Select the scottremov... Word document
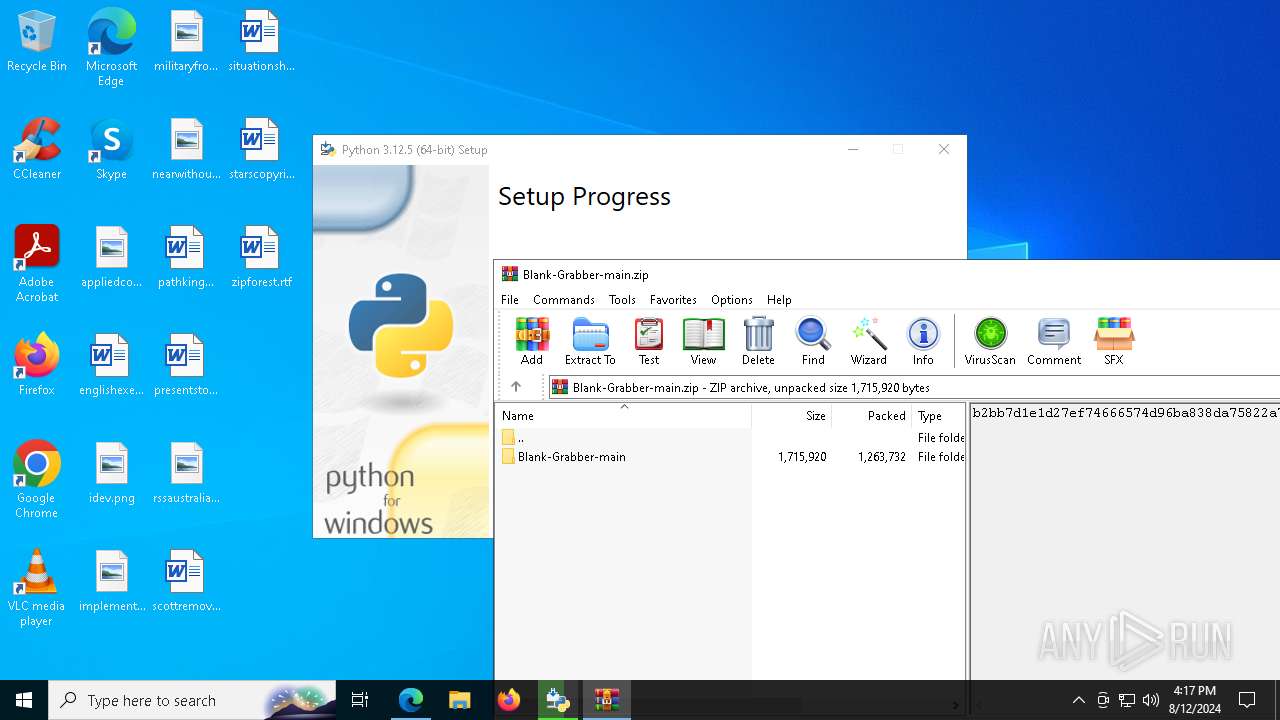The width and height of the screenshot is (1280, 720). 186,582
